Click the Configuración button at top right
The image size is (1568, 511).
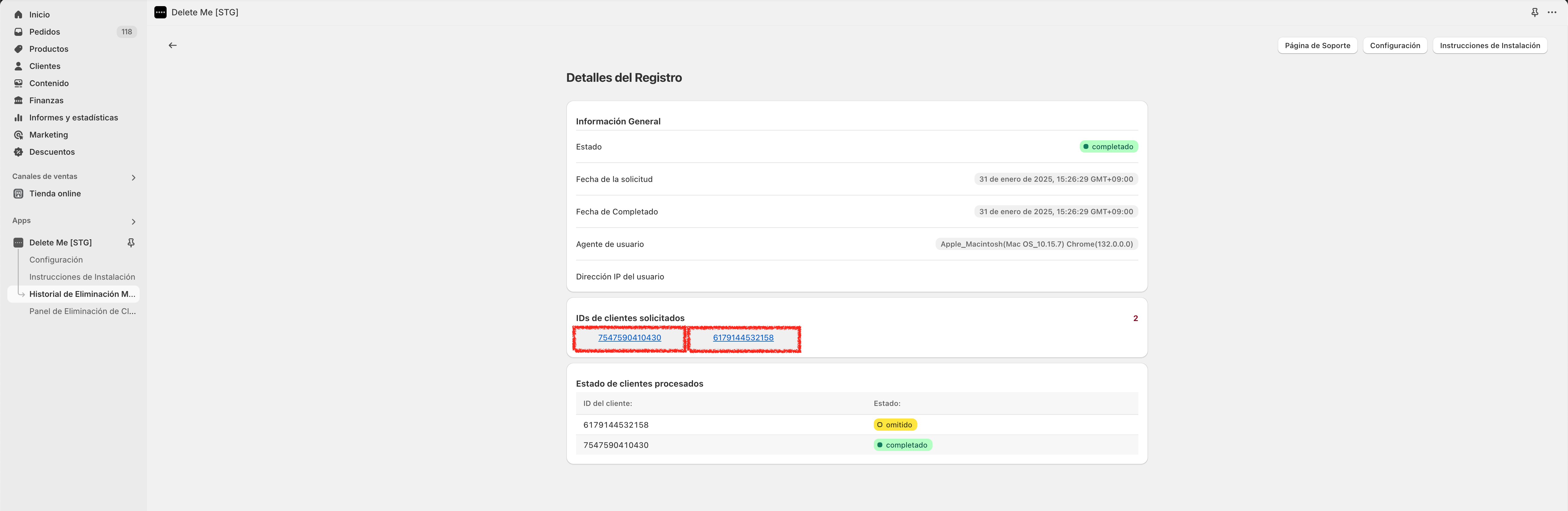(1395, 46)
